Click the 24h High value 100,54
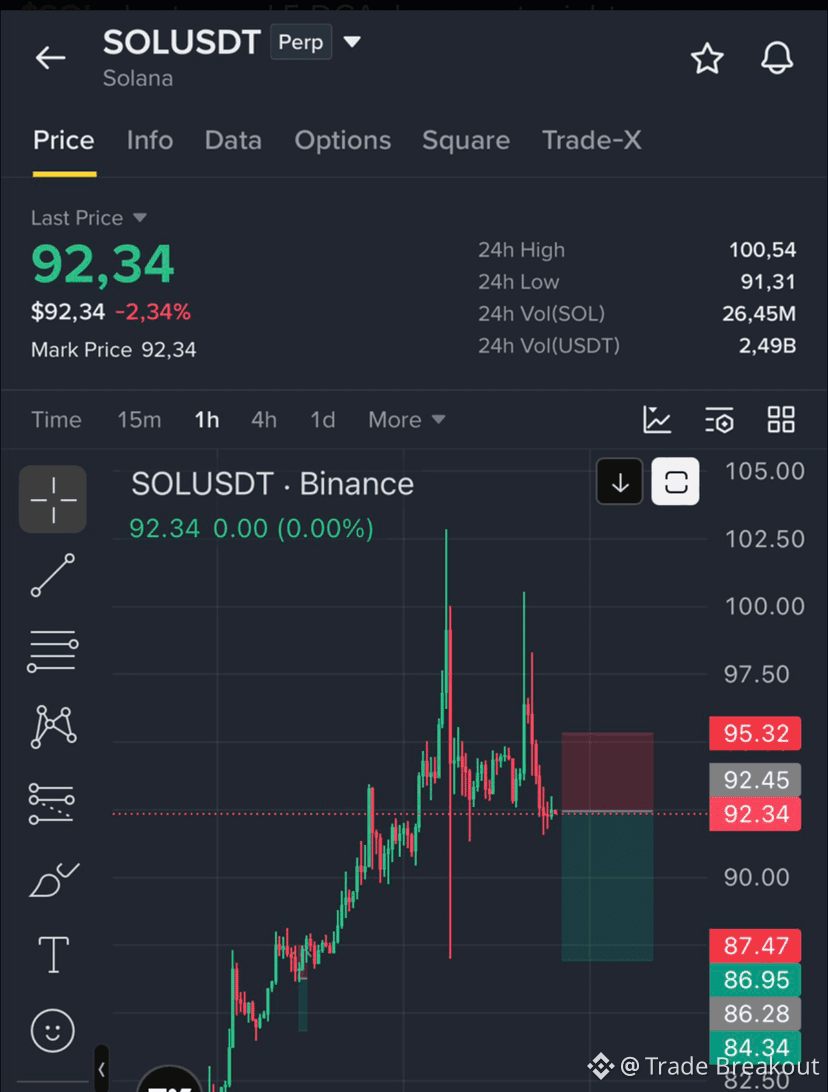Viewport: 828px width, 1092px height. 762,250
